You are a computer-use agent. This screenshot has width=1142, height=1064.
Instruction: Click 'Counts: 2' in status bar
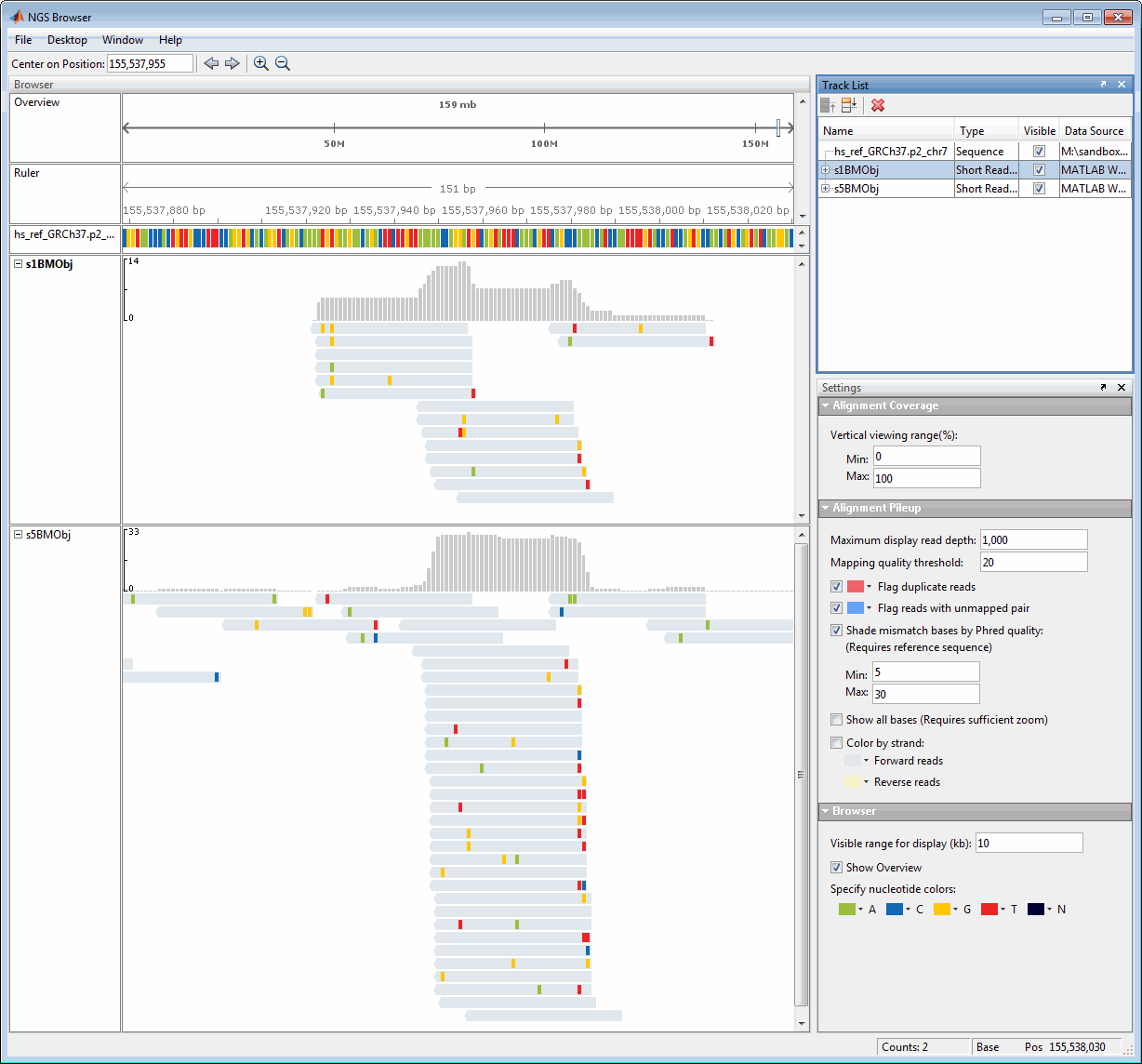pyautogui.click(x=905, y=1046)
